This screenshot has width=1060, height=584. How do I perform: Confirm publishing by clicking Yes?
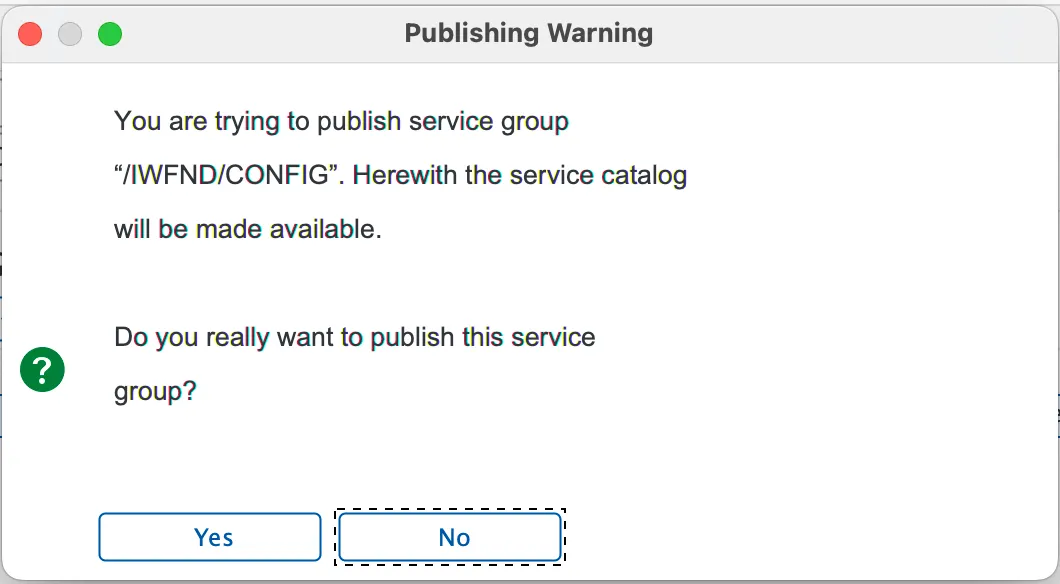[x=210, y=537]
